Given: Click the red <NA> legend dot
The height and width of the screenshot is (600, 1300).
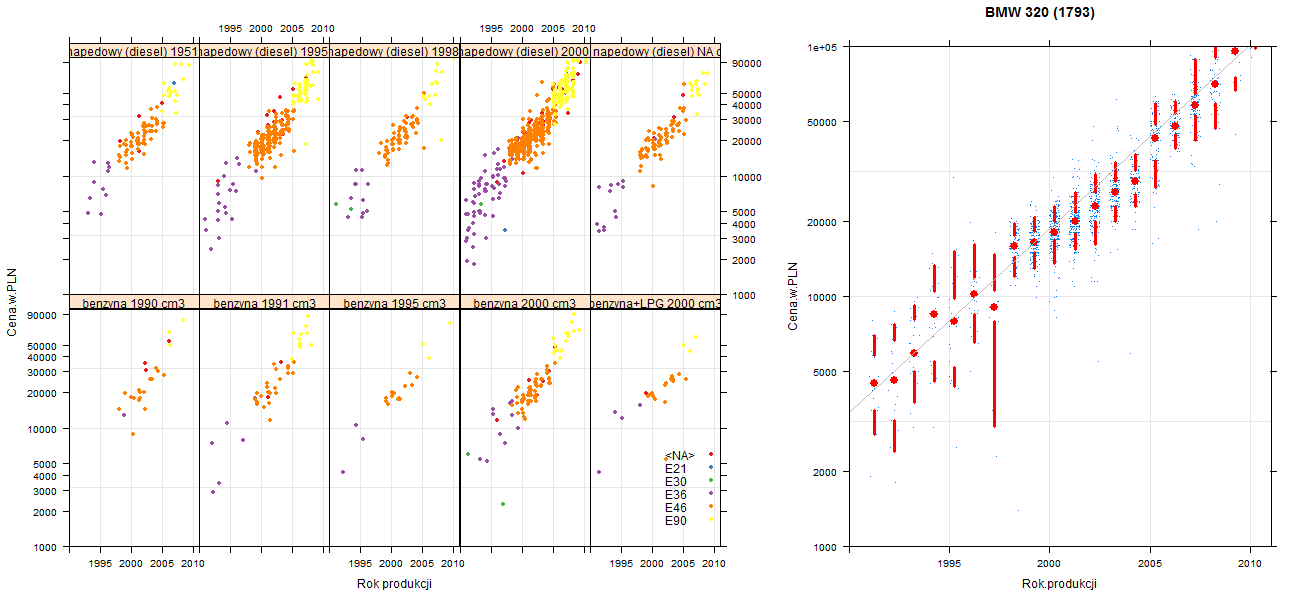Looking at the screenshot, I should [x=710, y=455].
